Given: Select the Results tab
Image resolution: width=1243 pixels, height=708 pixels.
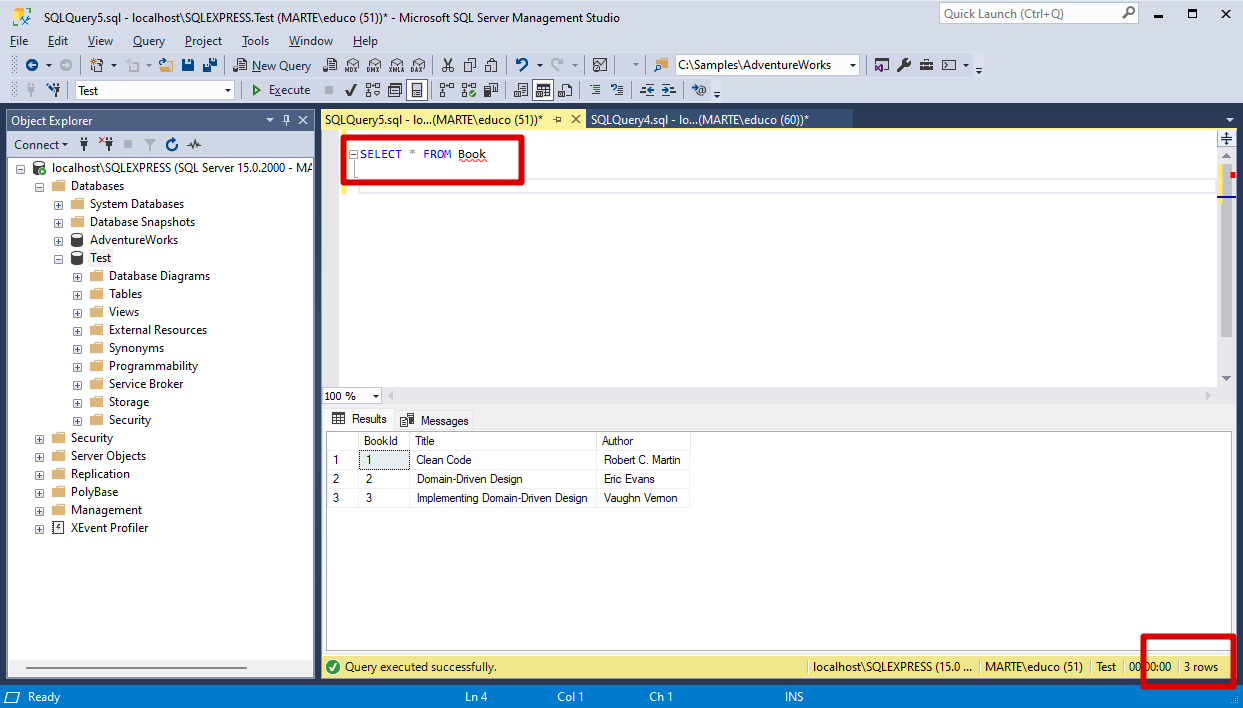Looking at the screenshot, I should point(360,419).
